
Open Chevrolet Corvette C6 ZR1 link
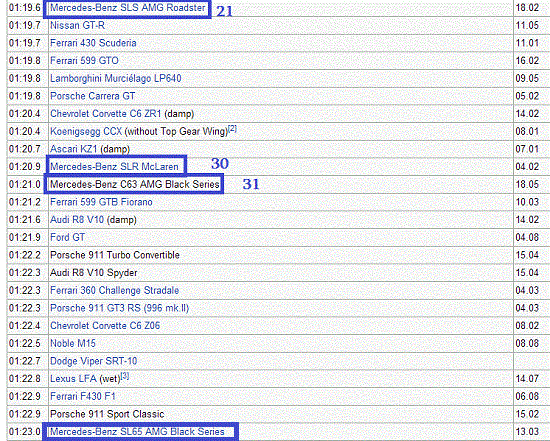pos(106,114)
